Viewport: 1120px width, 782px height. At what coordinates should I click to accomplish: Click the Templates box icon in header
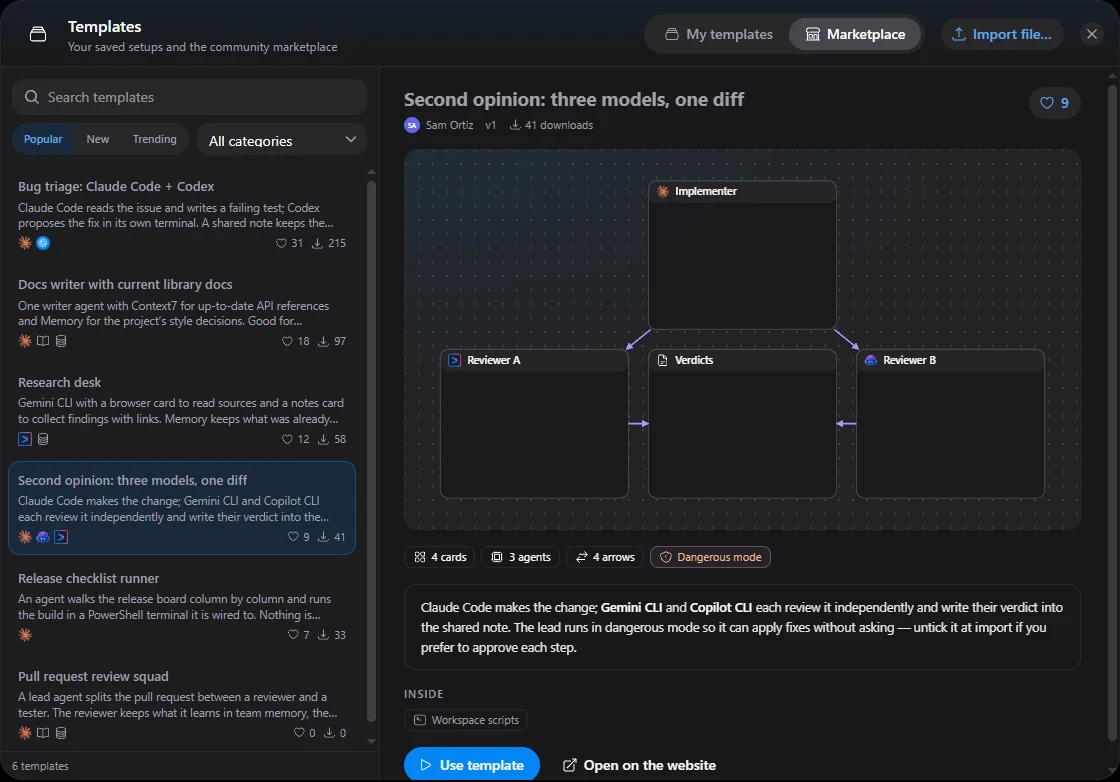(x=38, y=34)
